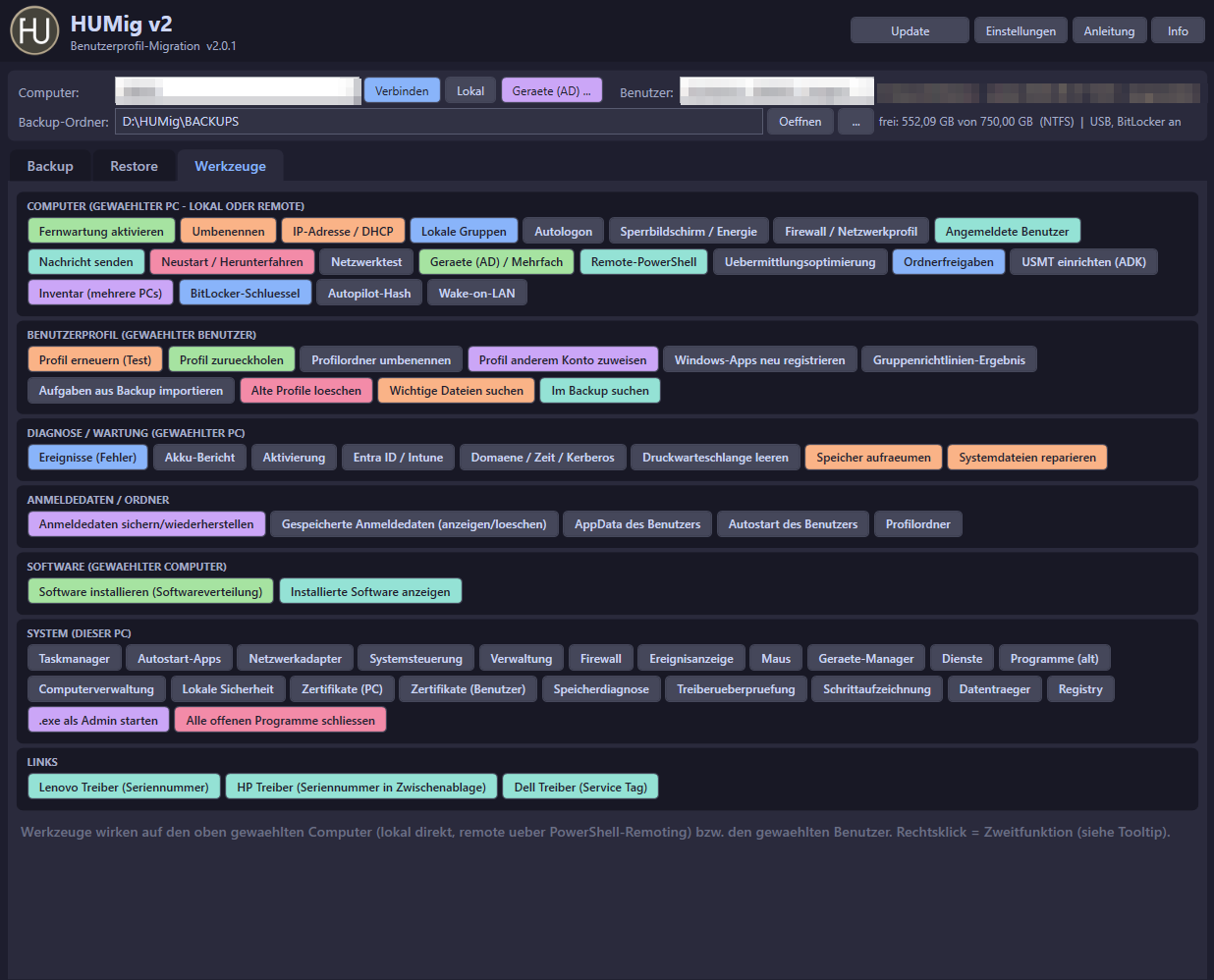Open the backup folder with Oeffnen
The width and height of the screenshot is (1214, 980).
[800, 122]
